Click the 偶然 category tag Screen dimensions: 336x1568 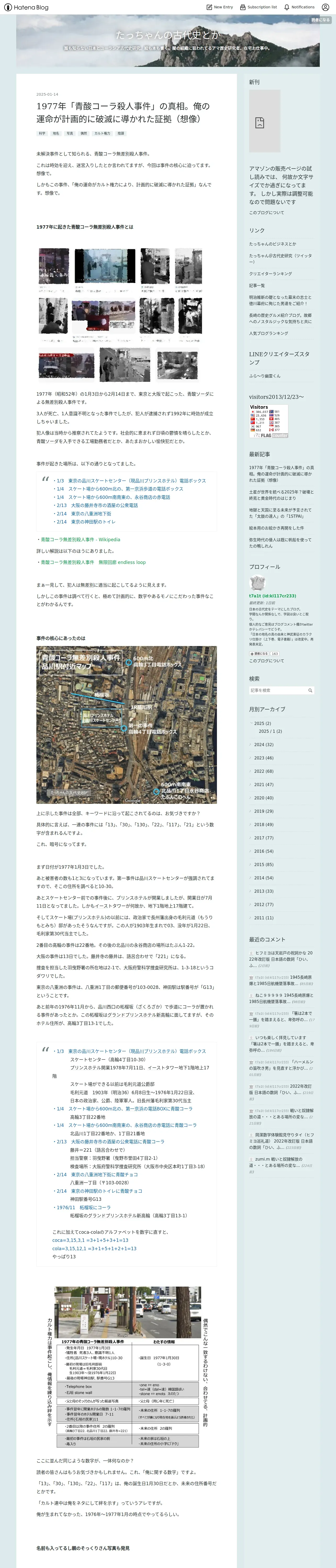(83, 133)
